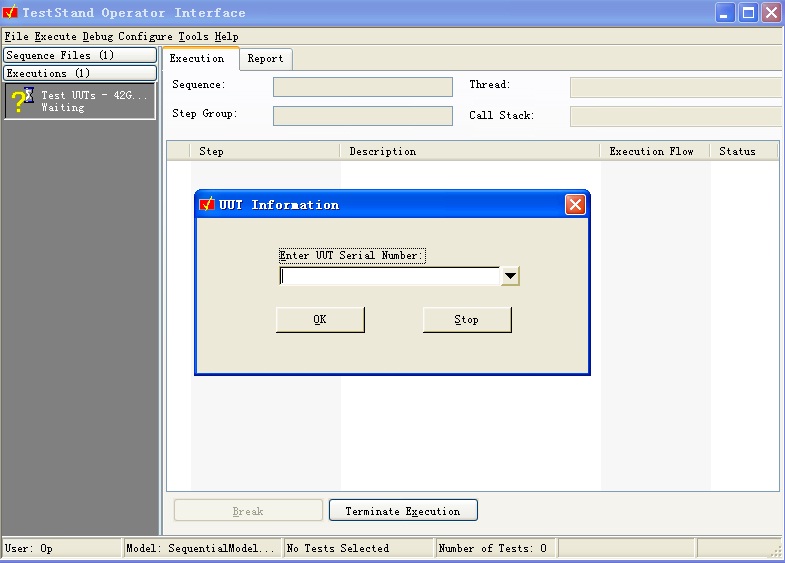Open the Tools menu
This screenshot has width=785, height=563.
coord(193,37)
